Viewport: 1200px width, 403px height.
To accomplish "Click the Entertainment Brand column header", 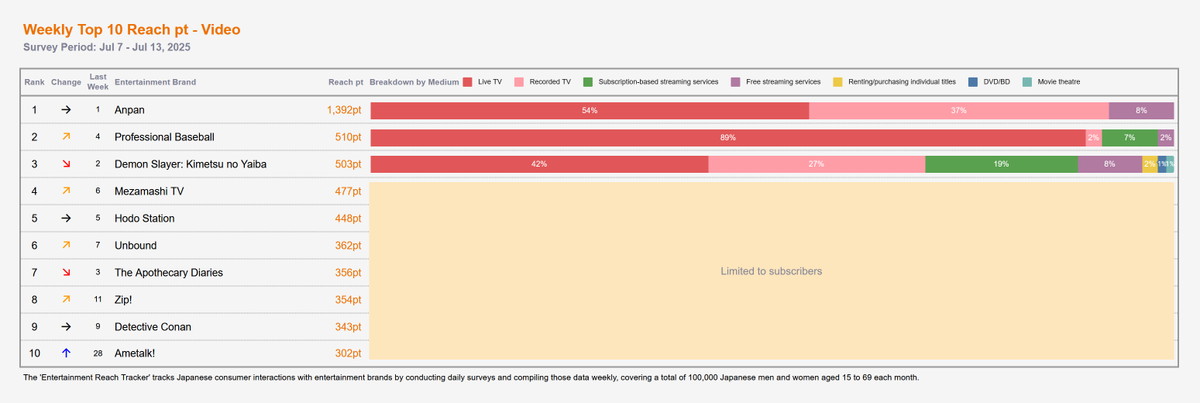I will click(155, 81).
